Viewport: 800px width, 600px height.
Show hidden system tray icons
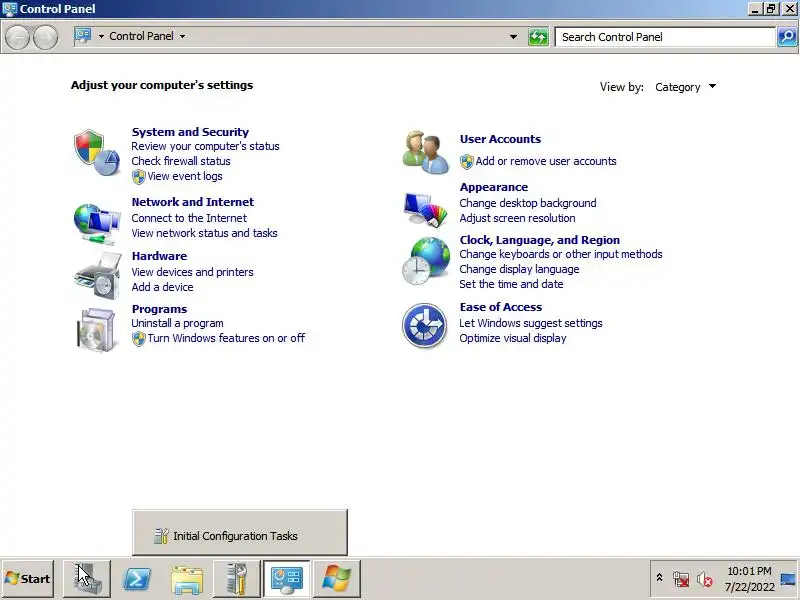659,578
